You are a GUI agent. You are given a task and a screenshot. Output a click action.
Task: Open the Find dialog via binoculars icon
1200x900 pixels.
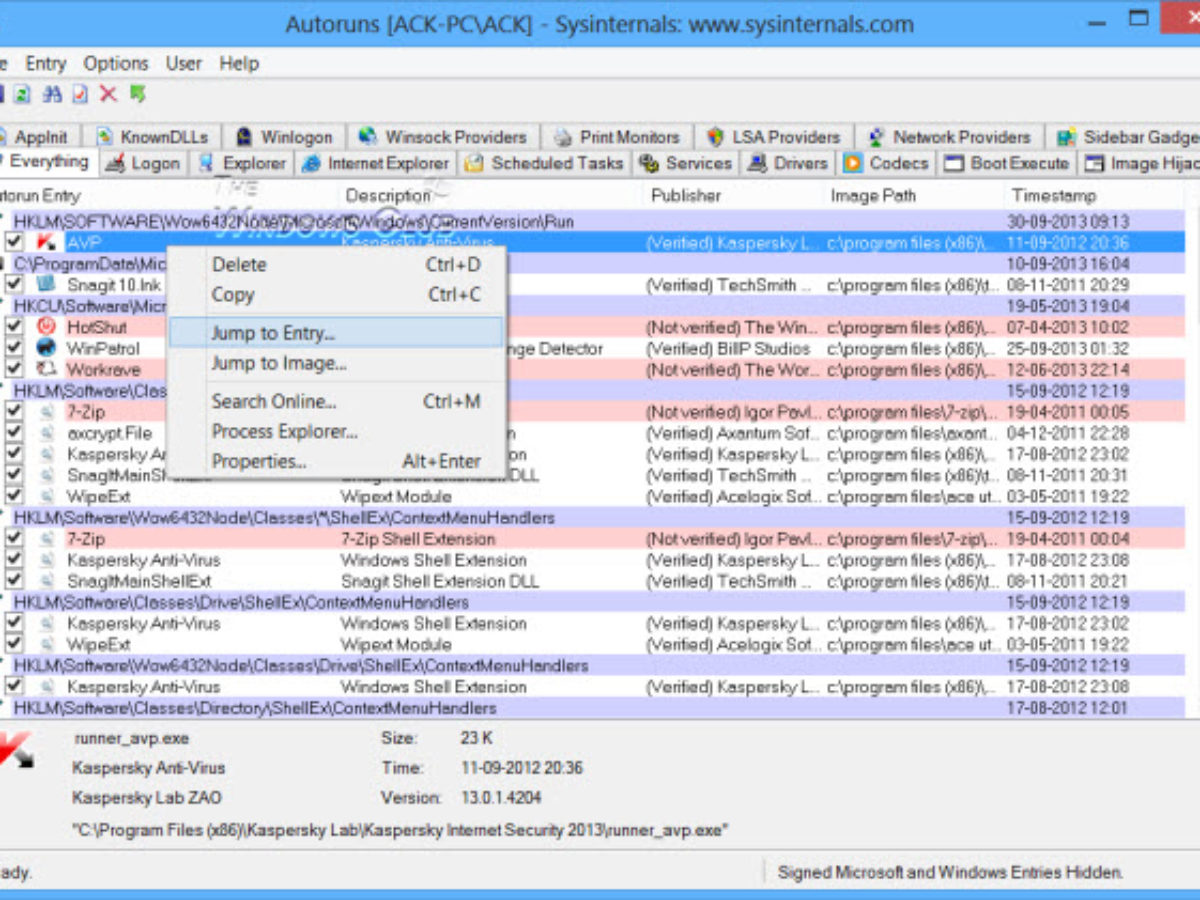(x=50, y=94)
